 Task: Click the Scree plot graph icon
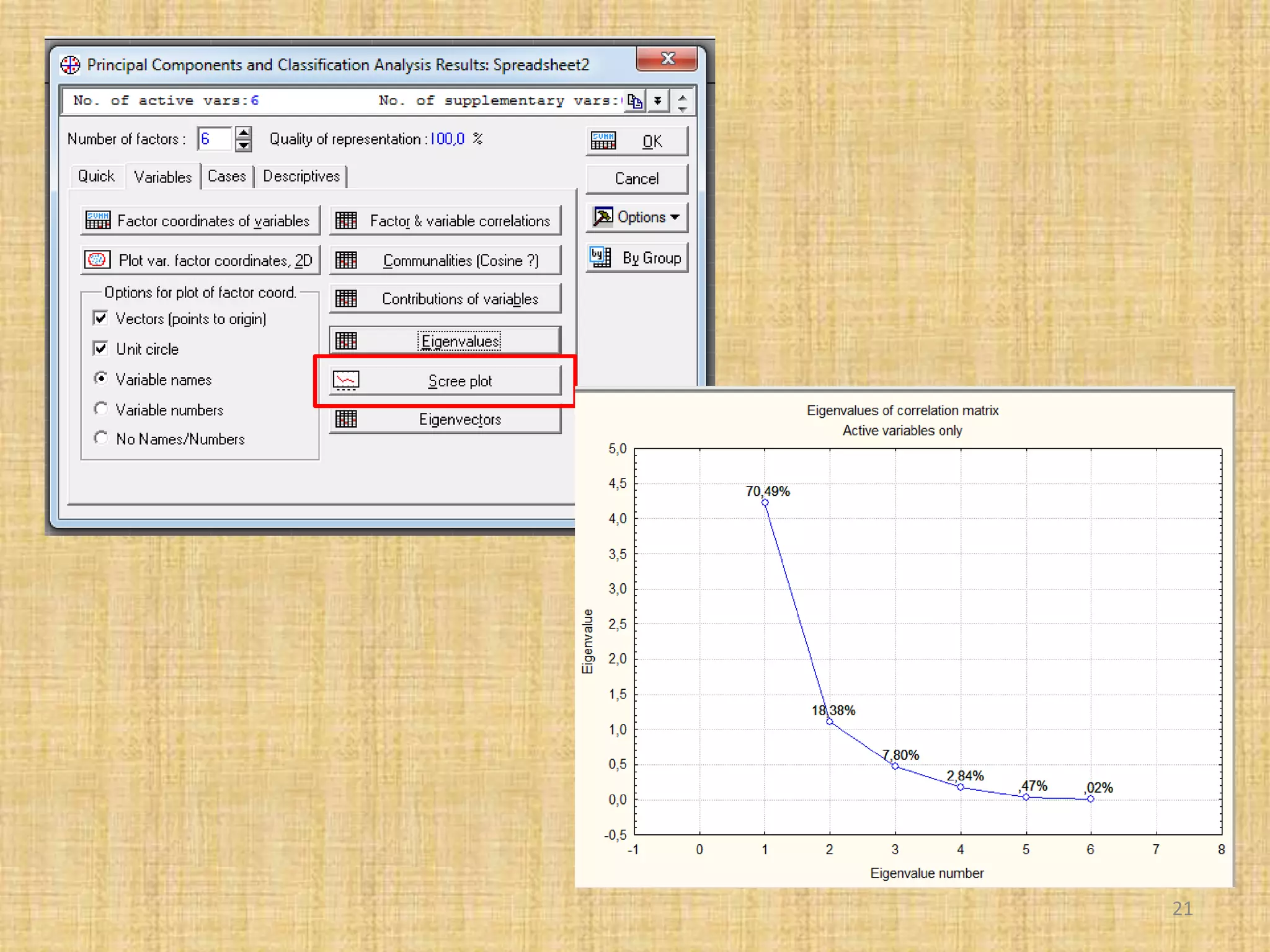coord(346,380)
